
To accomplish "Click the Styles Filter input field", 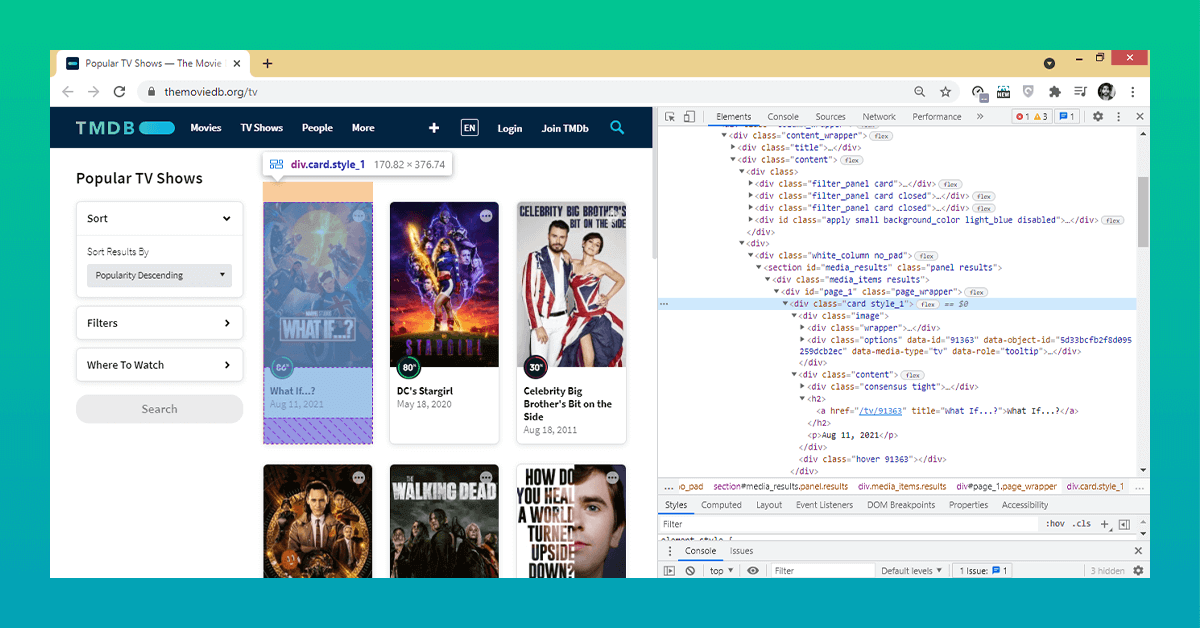I will pyautogui.click(x=848, y=524).
